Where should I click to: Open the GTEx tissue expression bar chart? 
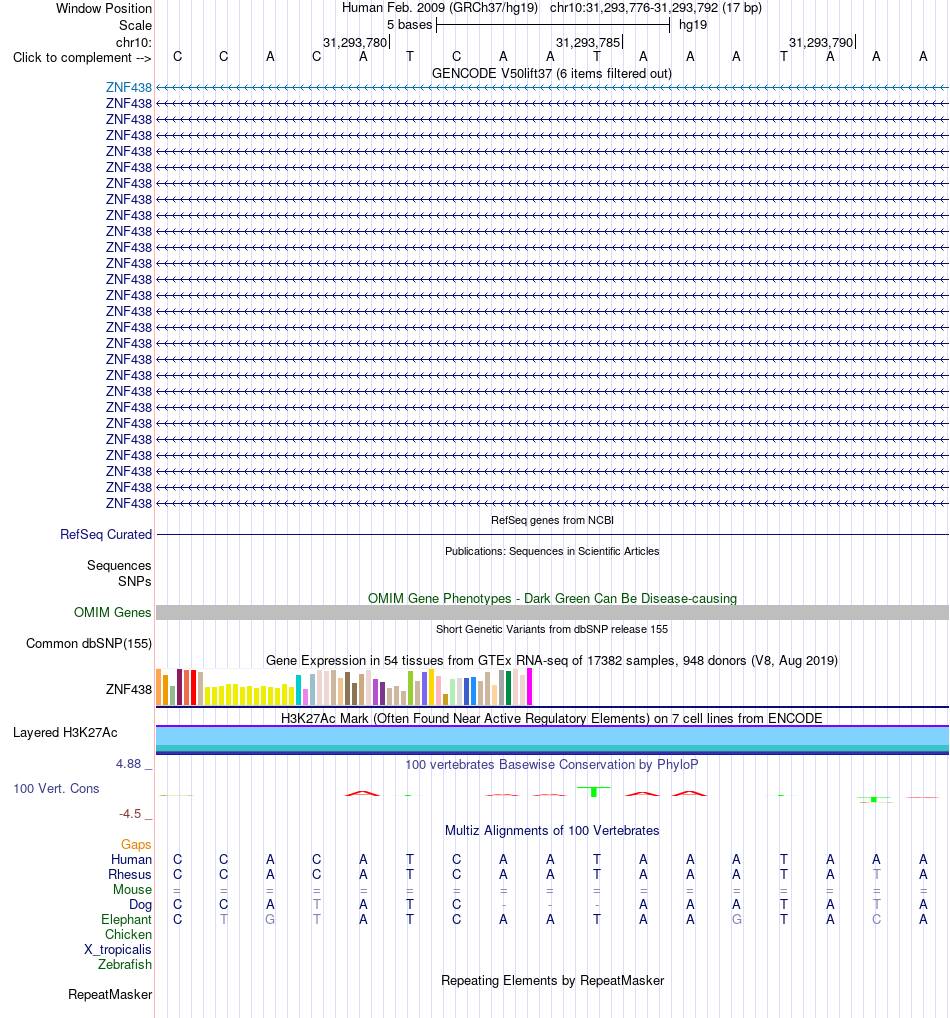(x=344, y=687)
